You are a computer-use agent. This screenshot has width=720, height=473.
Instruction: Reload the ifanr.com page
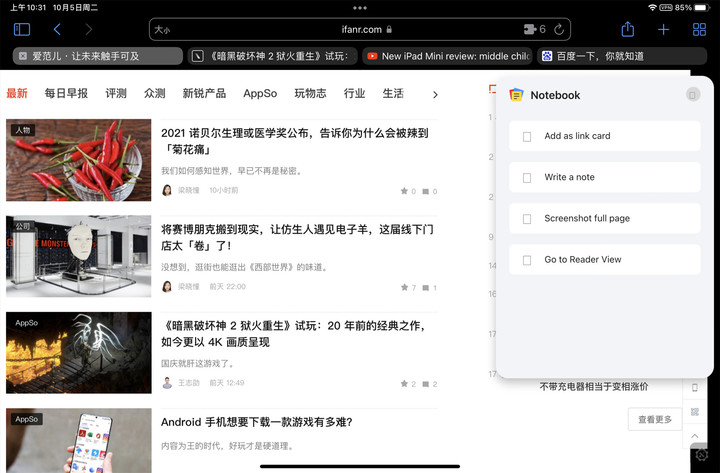[559, 30]
